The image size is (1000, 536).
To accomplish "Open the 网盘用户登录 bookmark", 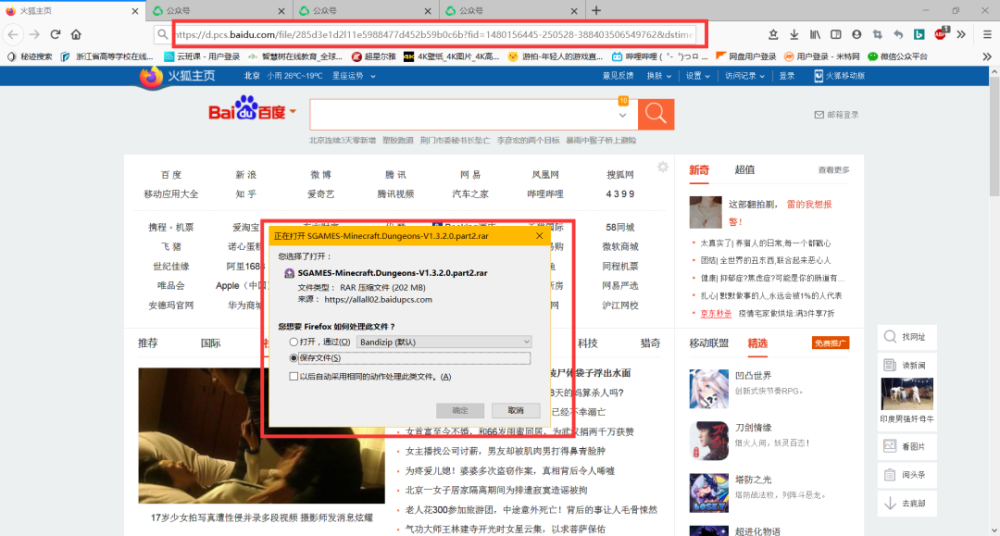I will [x=746, y=57].
